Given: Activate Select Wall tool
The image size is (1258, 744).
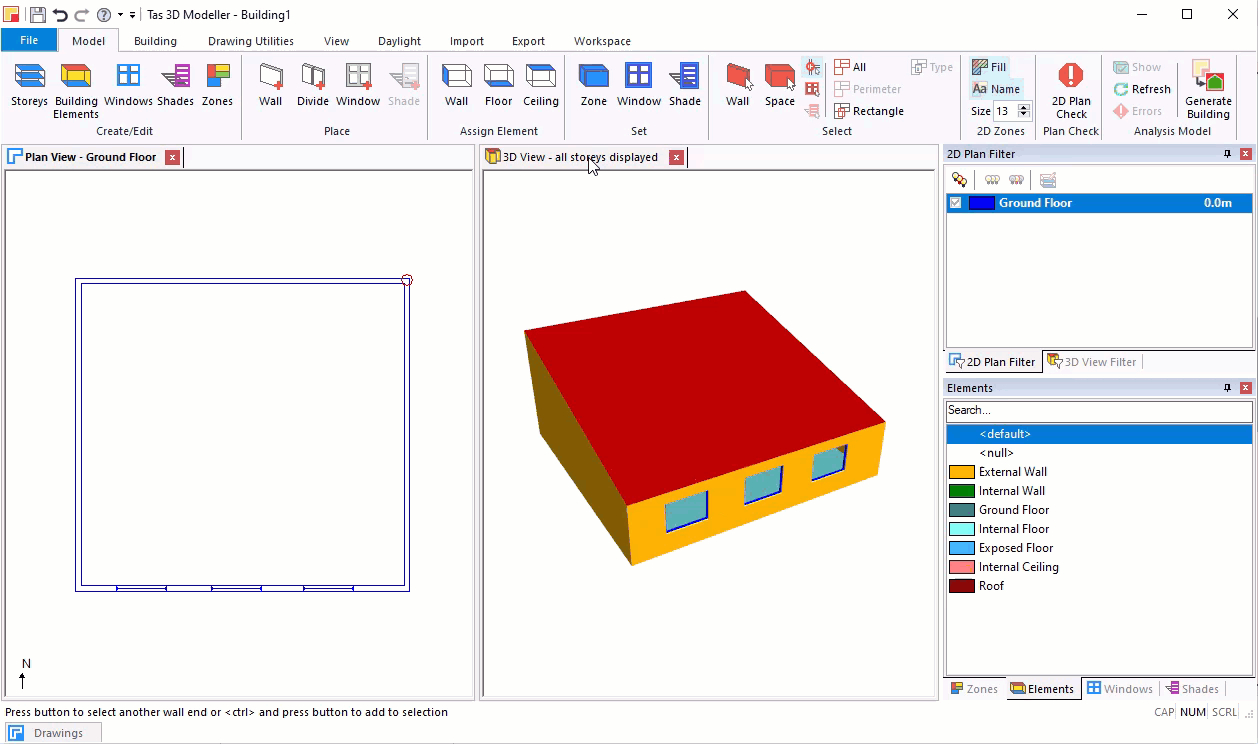Looking at the screenshot, I should (x=738, y=85).
